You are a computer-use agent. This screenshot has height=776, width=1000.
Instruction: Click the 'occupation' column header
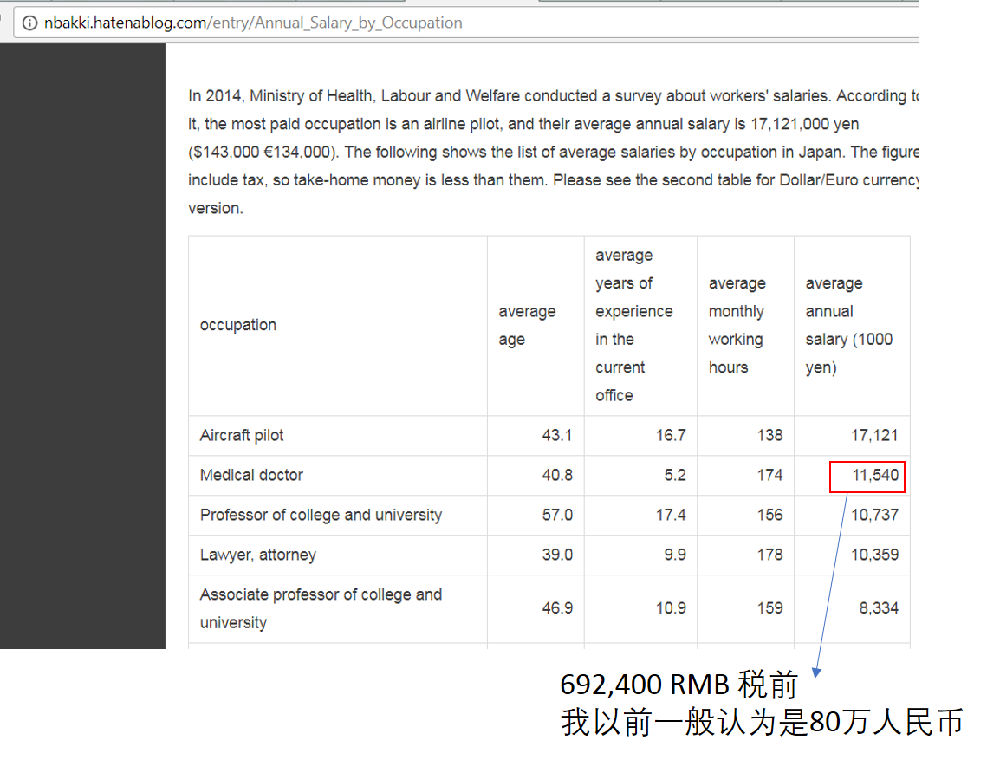(238, 325)
